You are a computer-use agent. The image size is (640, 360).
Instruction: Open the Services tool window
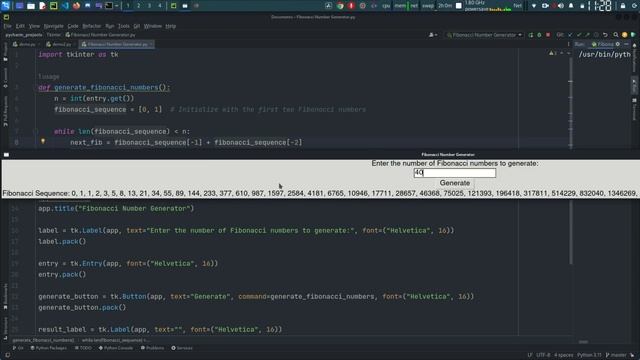(182, 348)
